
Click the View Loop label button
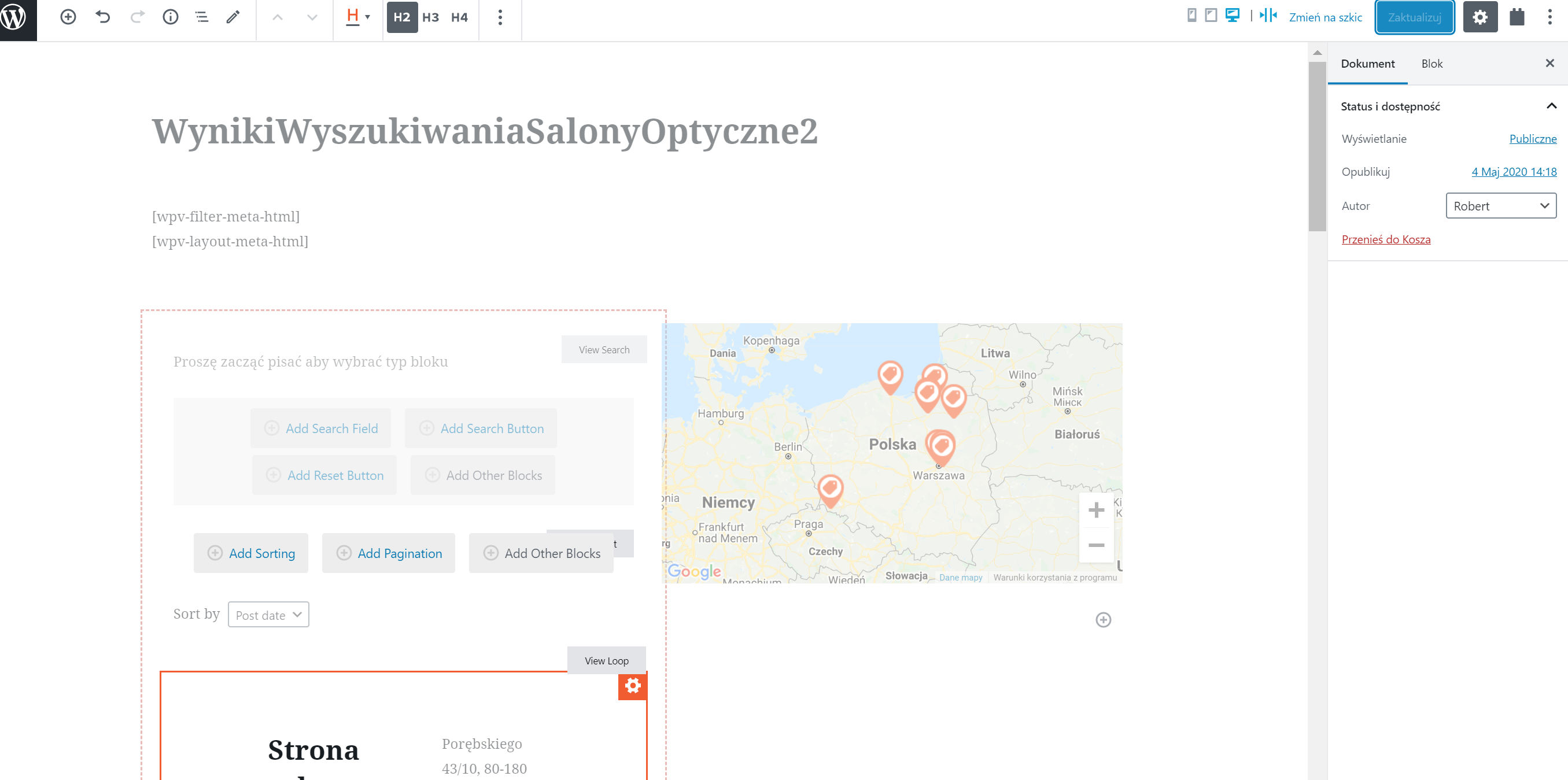coord(606,661)
